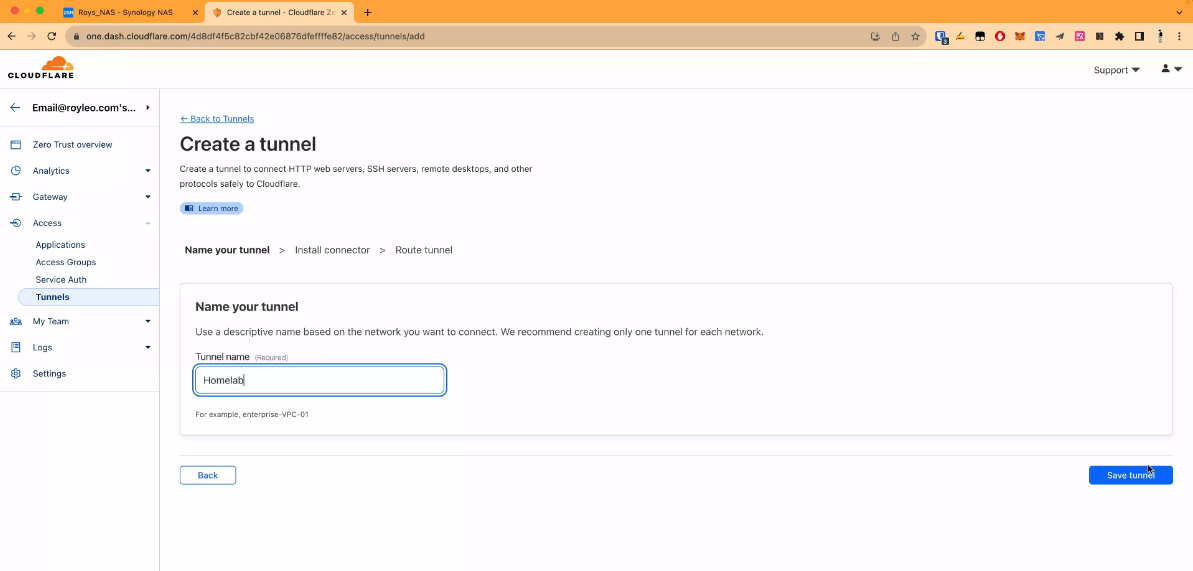This screenshot has width=1193, height=571.
Task: Open the Chrome Extensions puzzle icon
Action: coord(1119,36)
